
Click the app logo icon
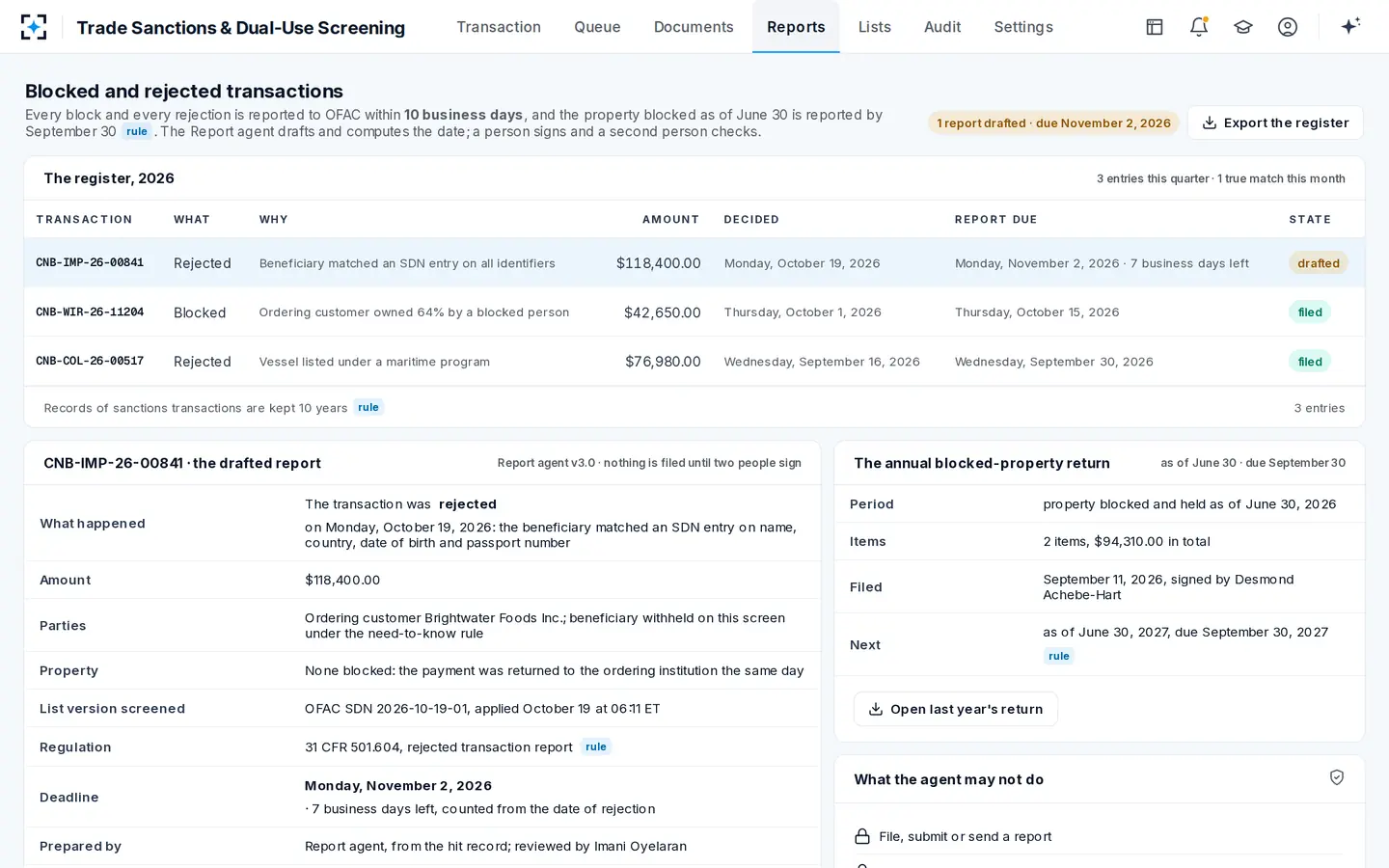point(34,27)
